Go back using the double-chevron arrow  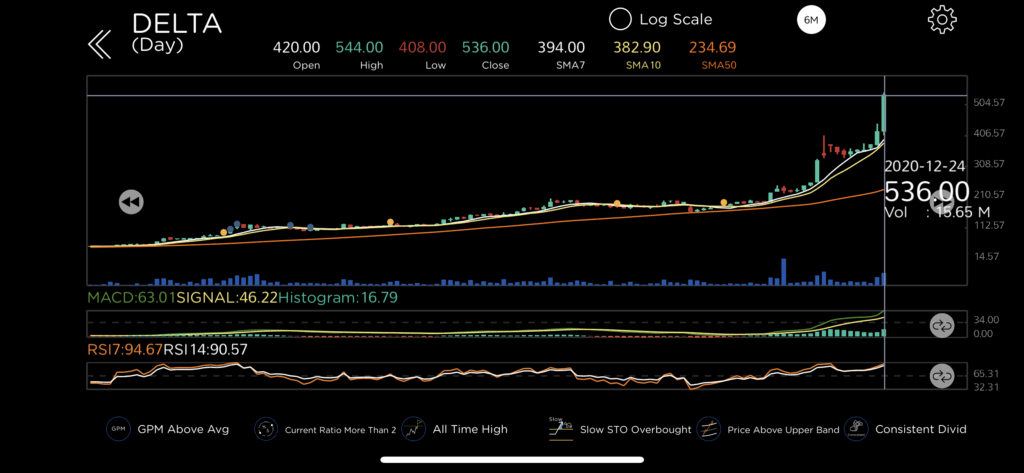tap(99, 43)
